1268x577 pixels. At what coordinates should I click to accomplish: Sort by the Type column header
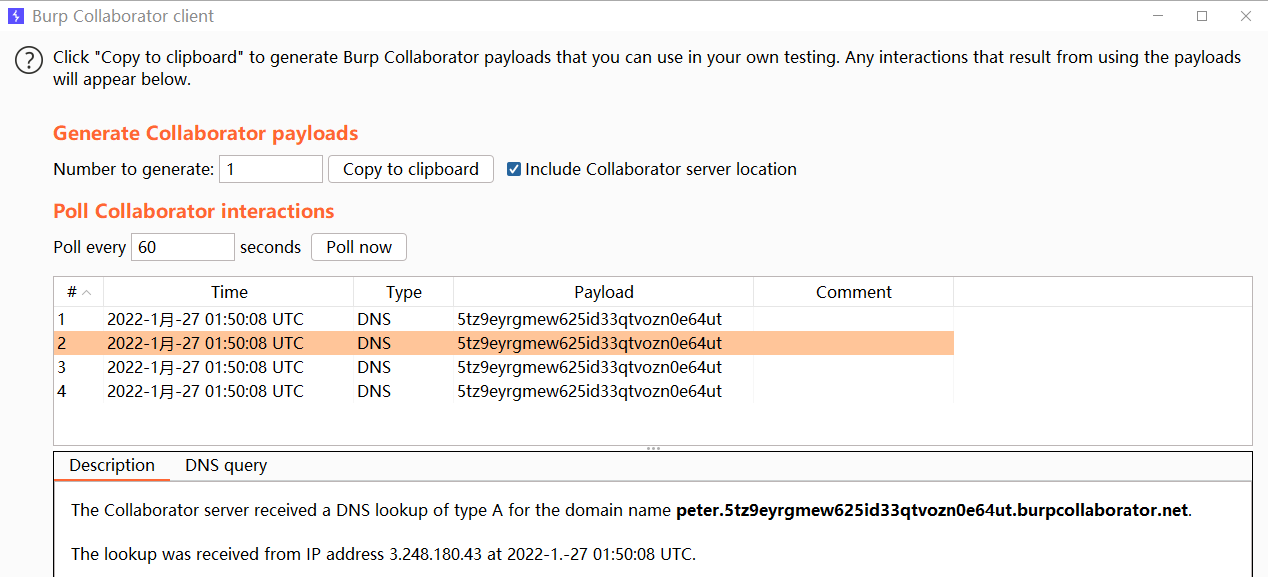pos(404,292)
